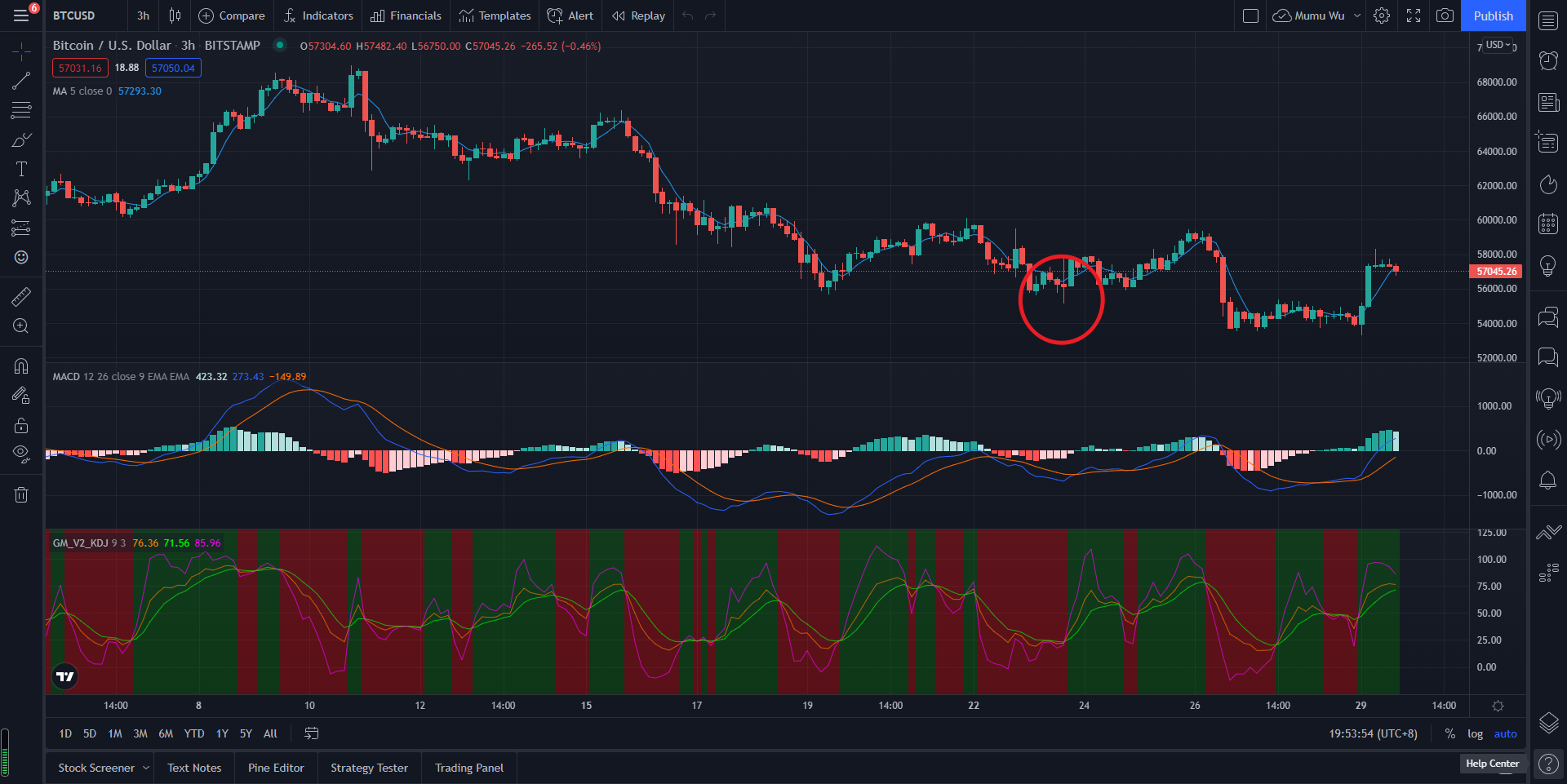Screen dimensions: 1567x784
Task: Open chart settings gear icon
Action: [x=1382, y=16]
